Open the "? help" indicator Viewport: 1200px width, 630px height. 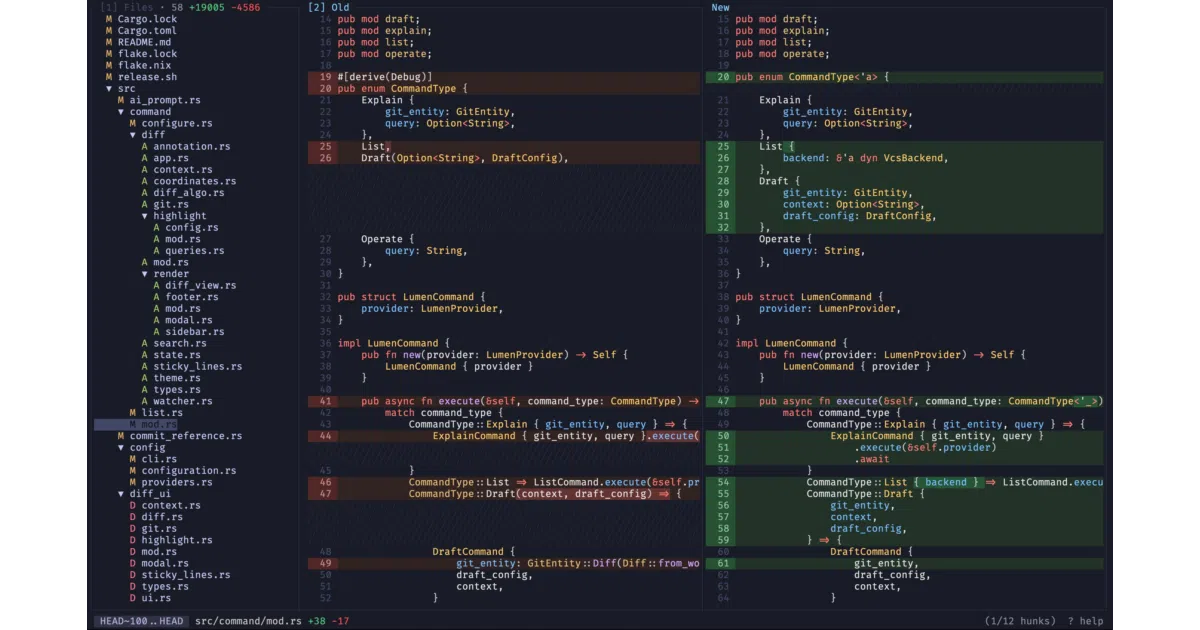(1085, 621)
